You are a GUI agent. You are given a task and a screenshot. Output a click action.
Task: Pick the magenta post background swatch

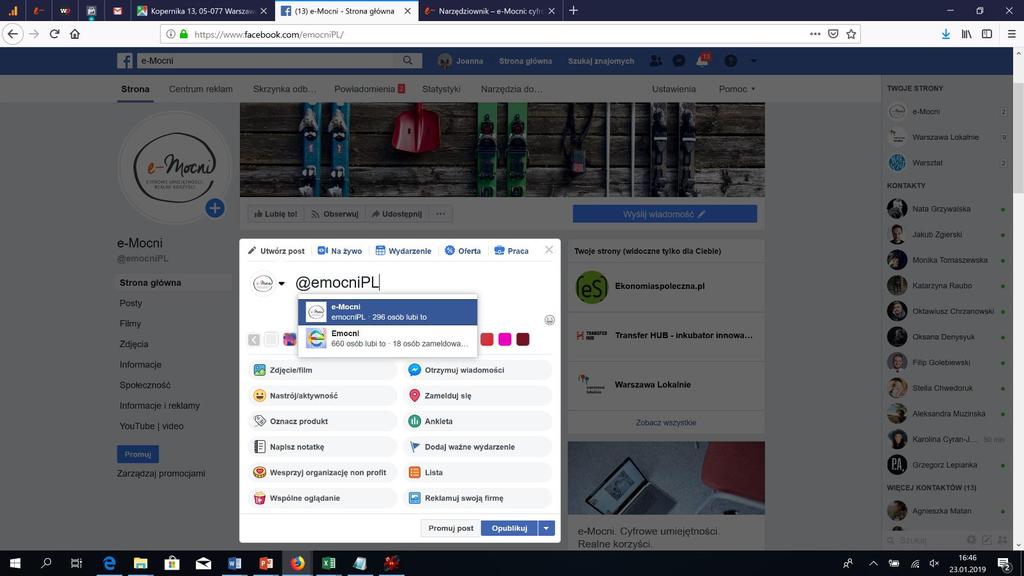coord(505,340)
